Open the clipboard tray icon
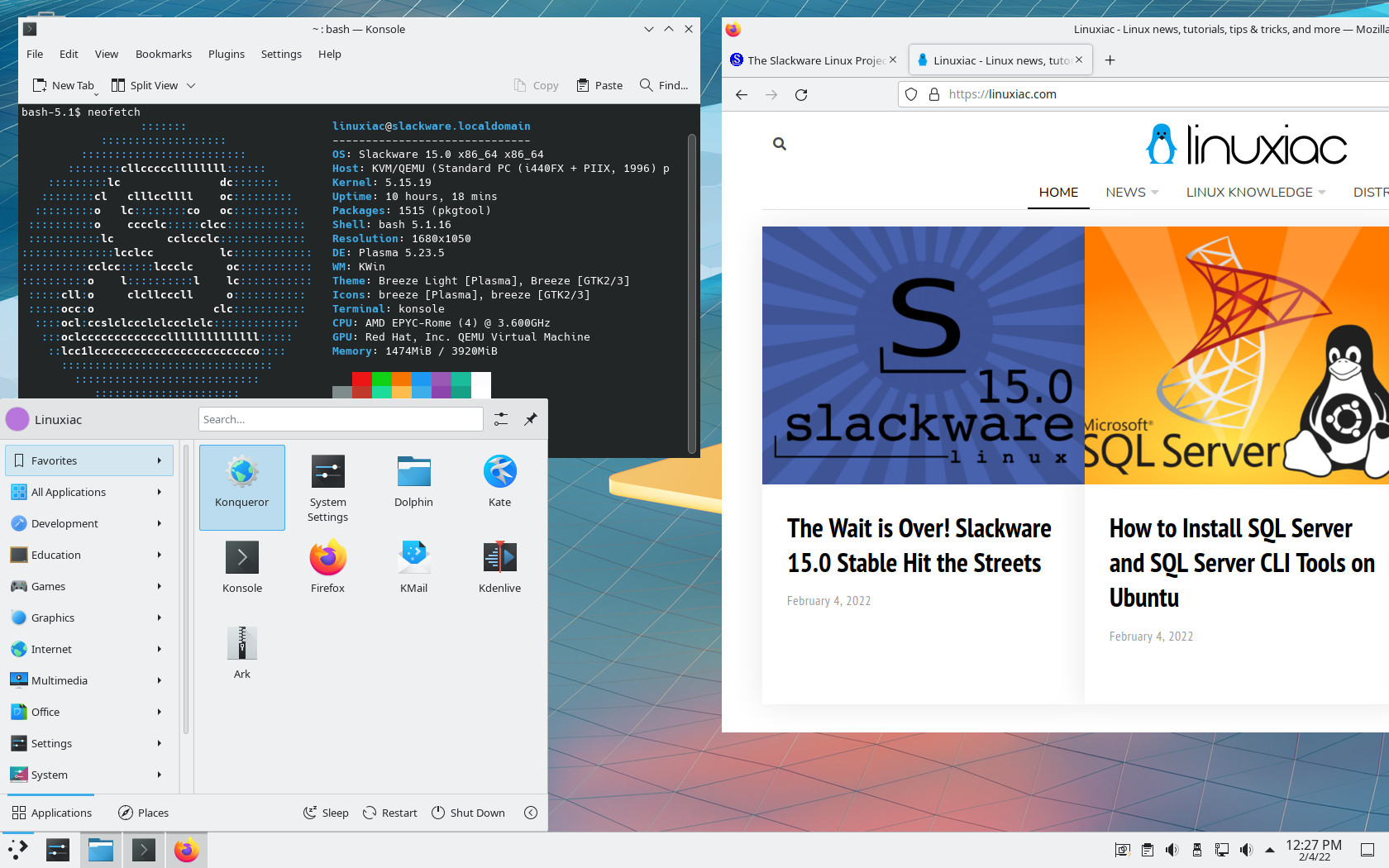The height and width of the screenshot is (868, 1389). point(1147,850)
